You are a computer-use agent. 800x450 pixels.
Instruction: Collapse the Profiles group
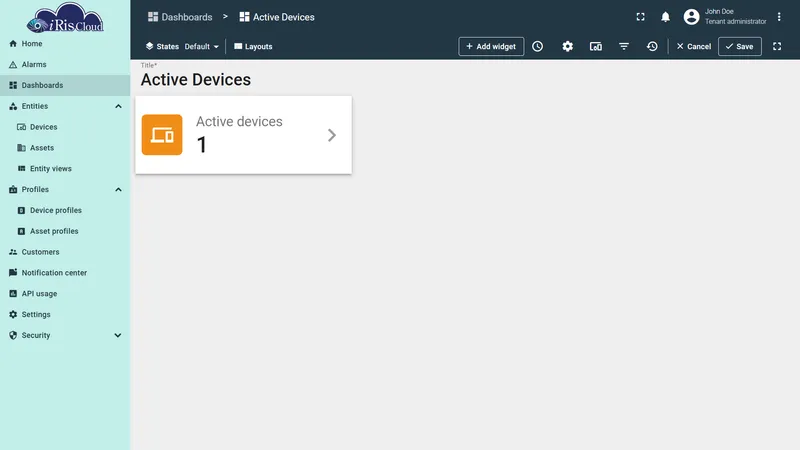tap(118, 189)
